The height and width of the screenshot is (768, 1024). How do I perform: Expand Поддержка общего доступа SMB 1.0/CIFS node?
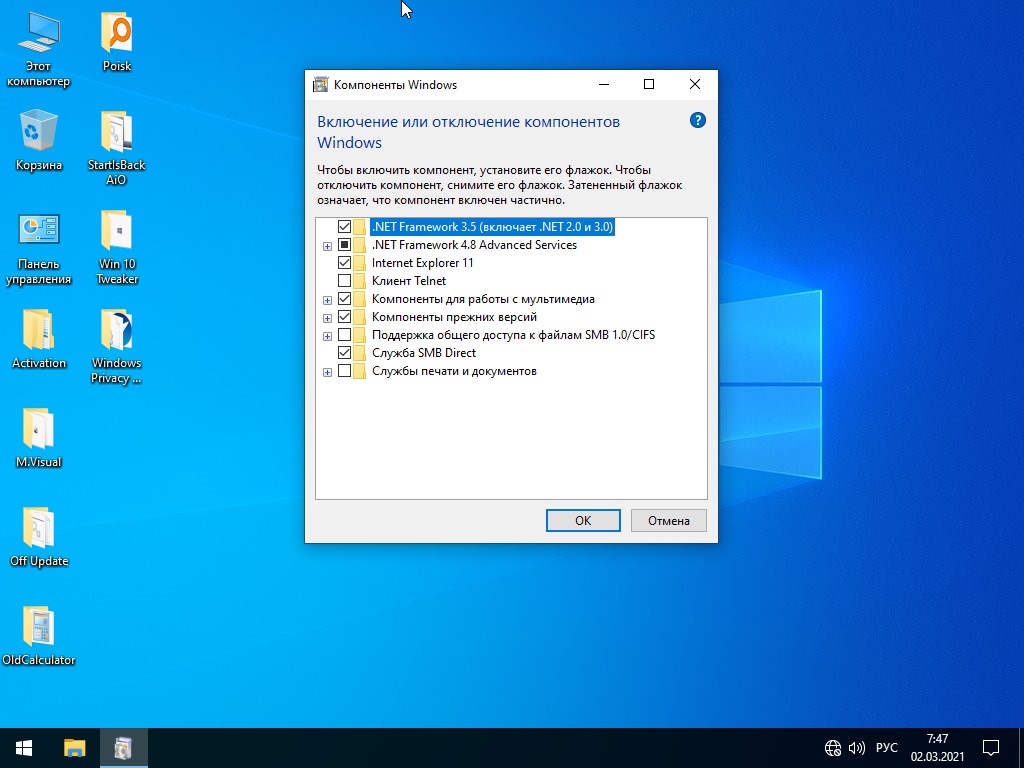(x=327, y=336)
